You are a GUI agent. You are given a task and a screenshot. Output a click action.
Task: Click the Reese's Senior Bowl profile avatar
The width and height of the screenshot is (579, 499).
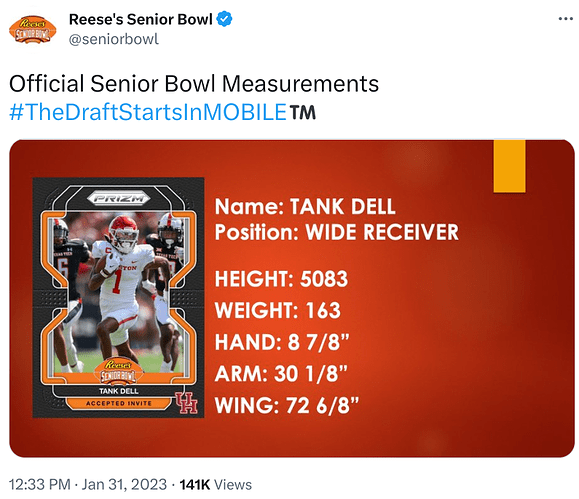32,30
